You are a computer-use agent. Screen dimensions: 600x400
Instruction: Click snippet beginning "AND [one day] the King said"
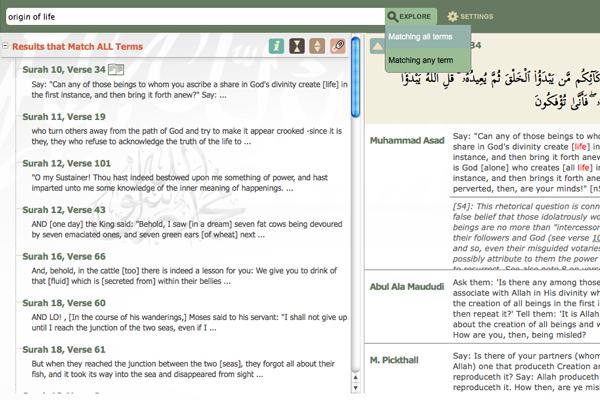[187, 229]
